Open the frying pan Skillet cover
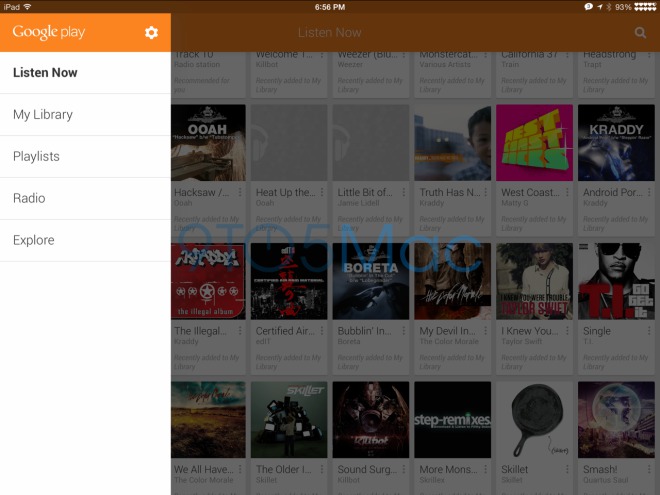The image size is (660, 495). [535, 420]
